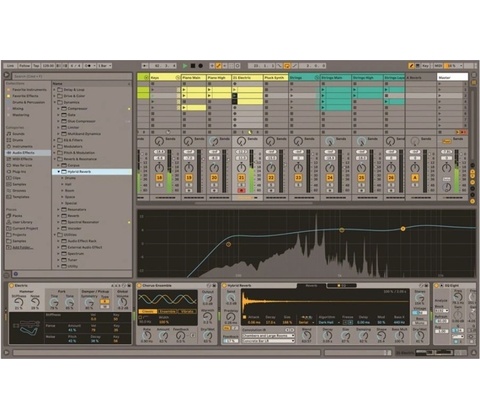Open the Plug-Ins category

[19, 172]
